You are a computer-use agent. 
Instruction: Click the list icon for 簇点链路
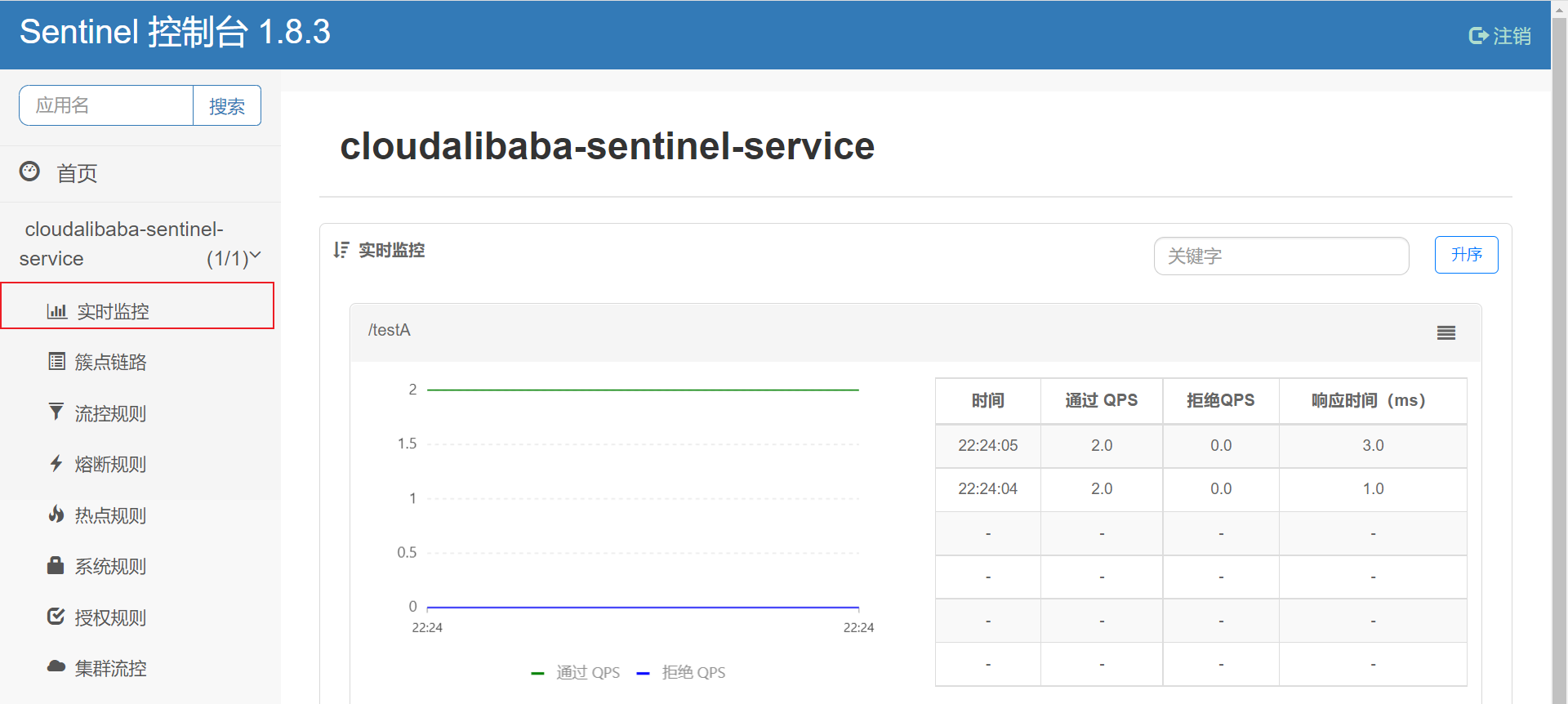point(56,362)
